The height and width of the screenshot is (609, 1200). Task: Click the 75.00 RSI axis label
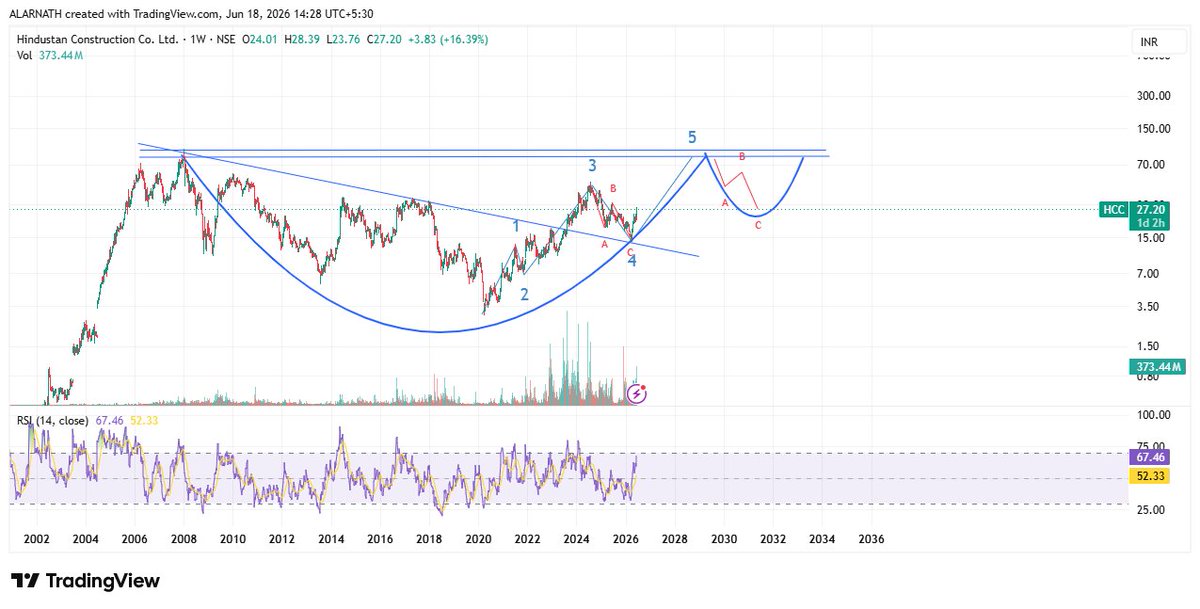tap(1149, 446)
